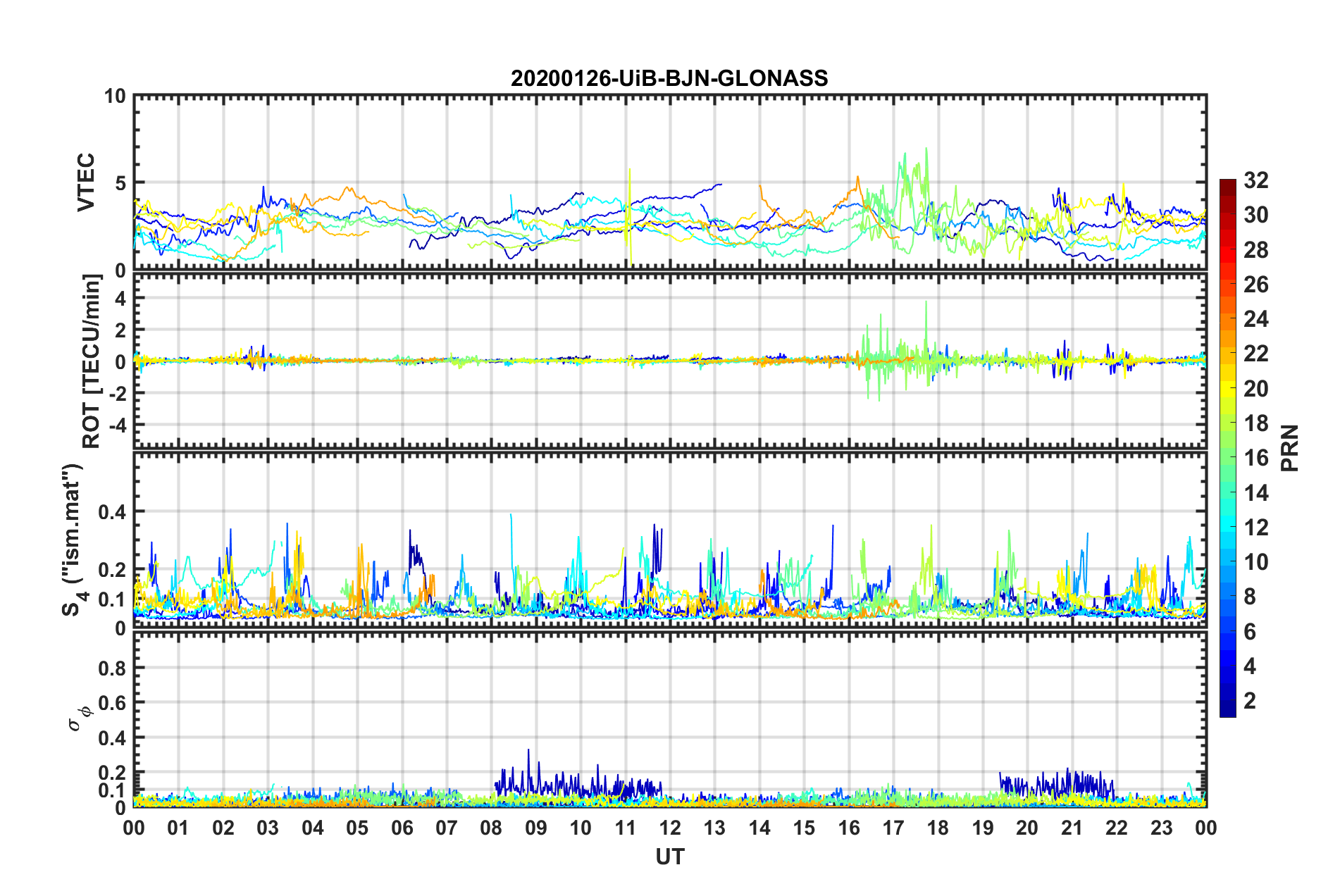Click the UT x-axis label
Image resolution: width=1340 pixels, height=896 pixels.
(x=669, y=857)
